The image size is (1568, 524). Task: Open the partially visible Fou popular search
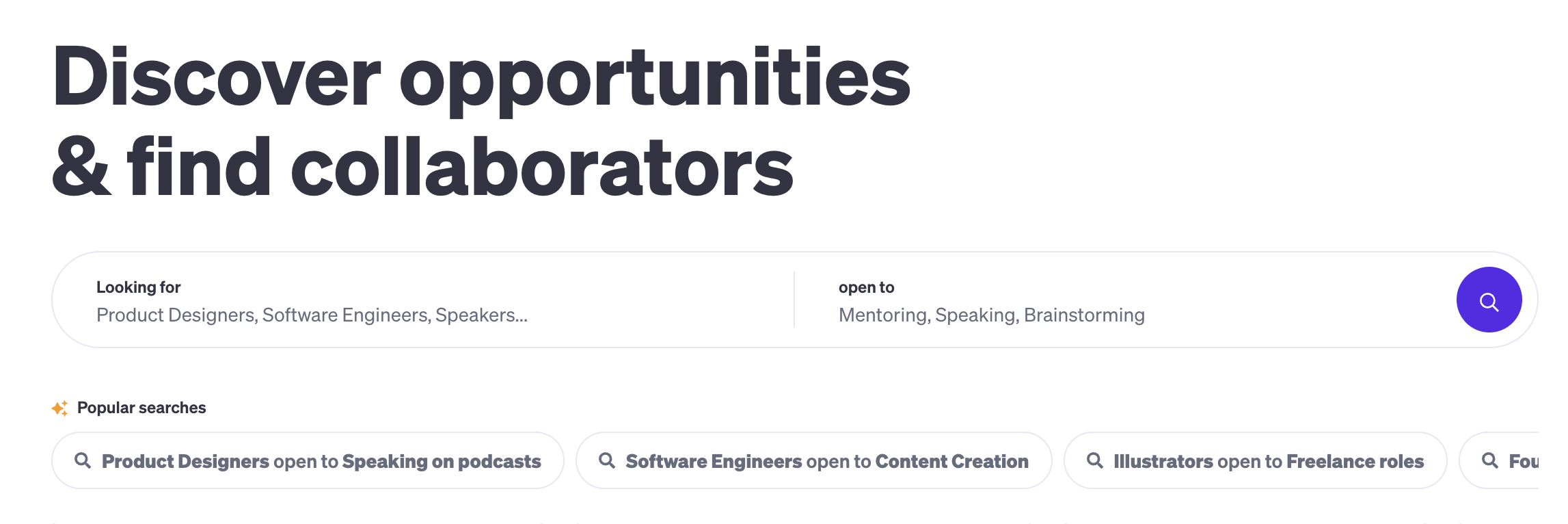1500,460
